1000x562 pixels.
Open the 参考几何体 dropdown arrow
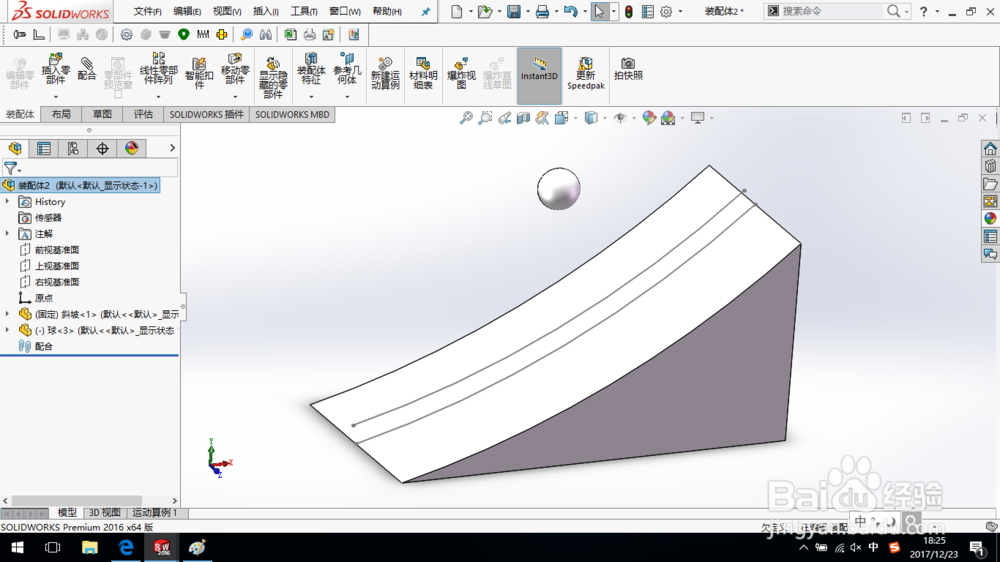click(347, 96)
